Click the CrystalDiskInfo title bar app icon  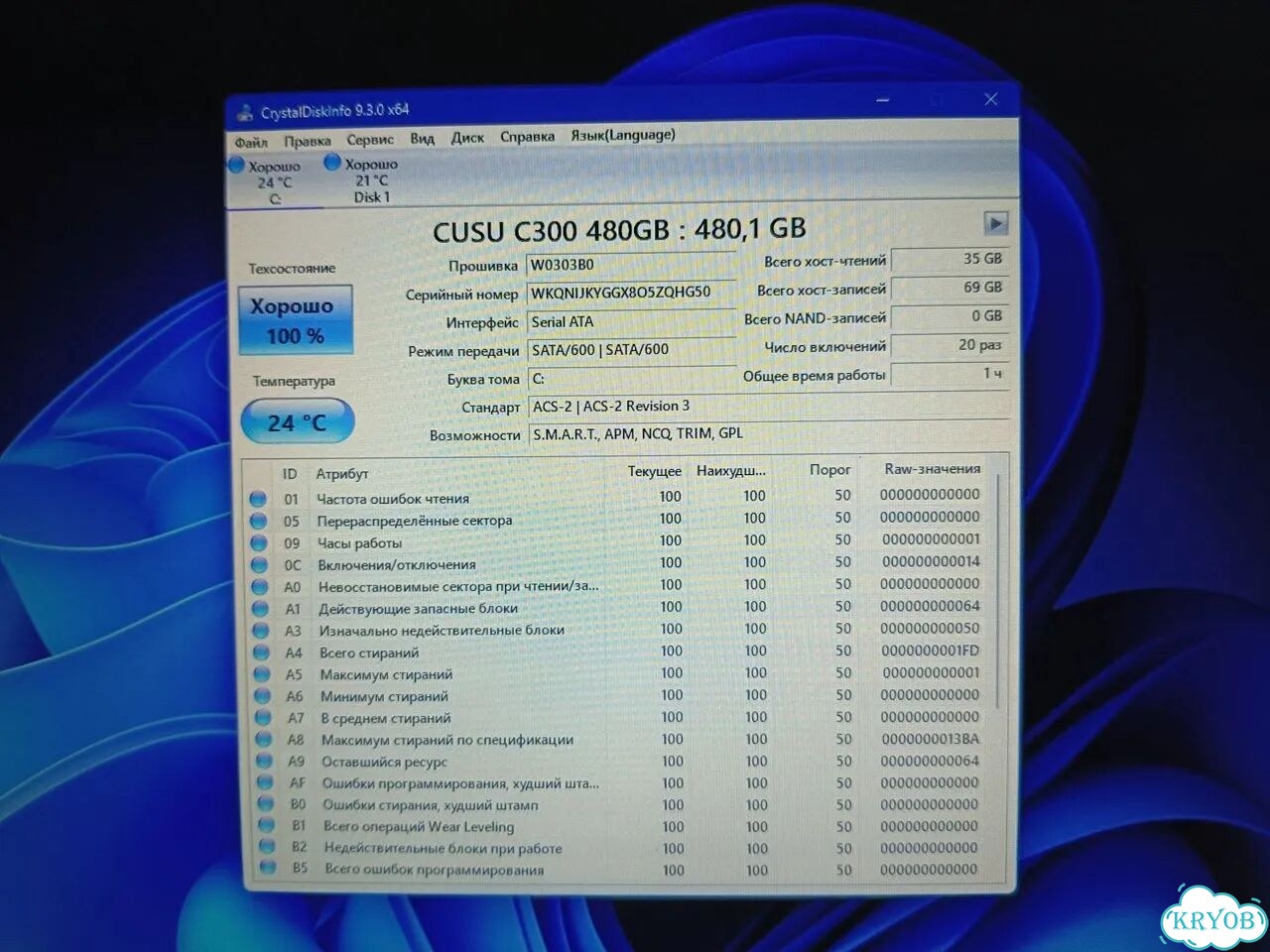point(245,111)
